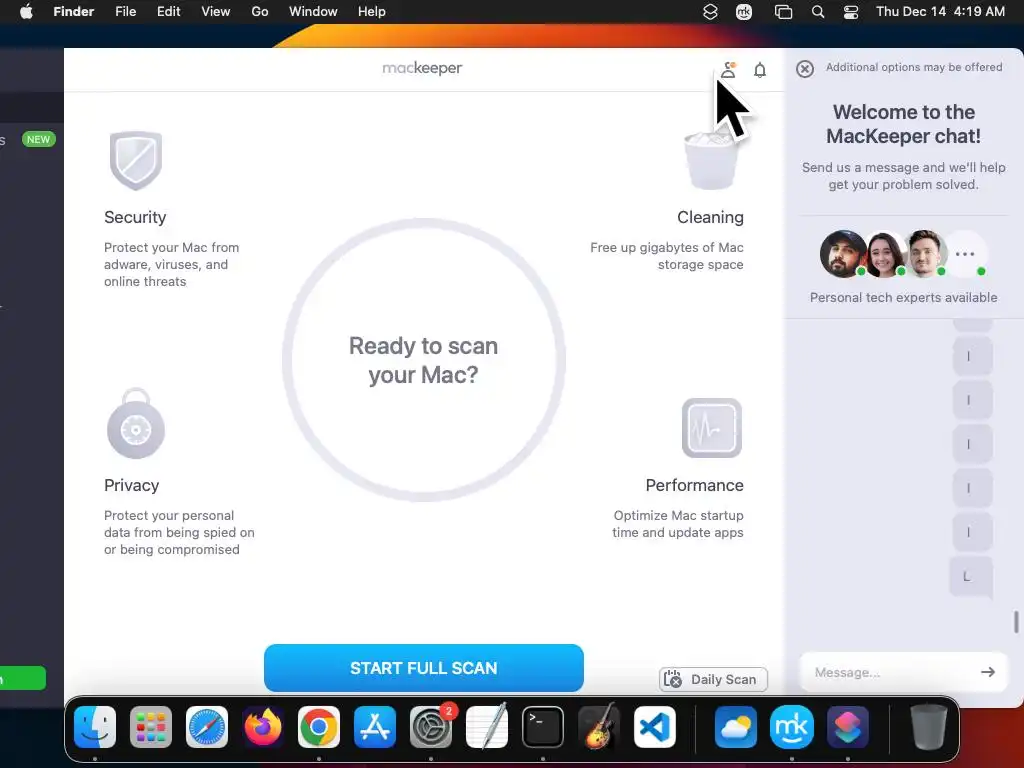Click the green button in sidebar bottom
Image resolution: width=1024 pixels, height=768 pixels.
pyautogui.click(x=23, y=678)
